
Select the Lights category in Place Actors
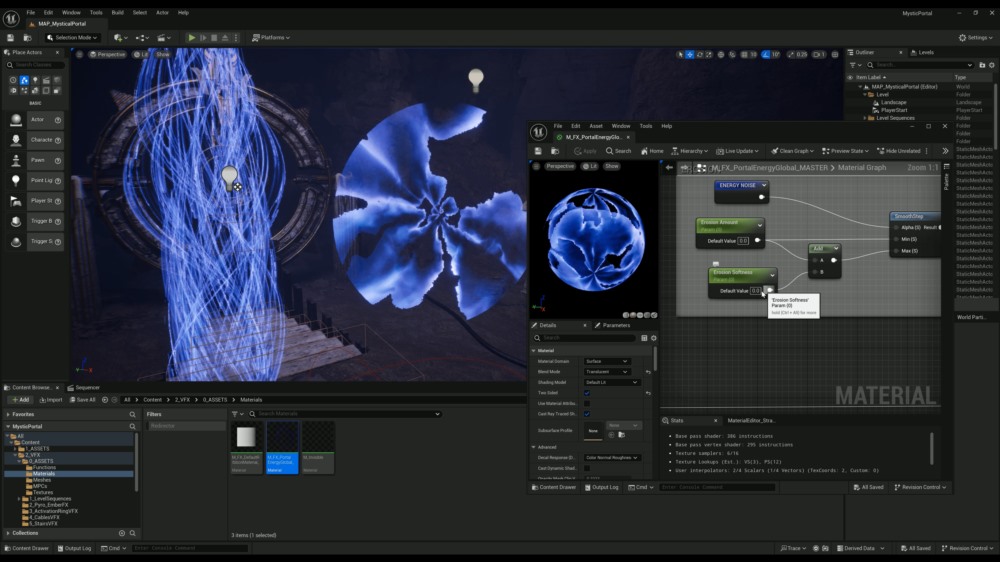(35, 80)
